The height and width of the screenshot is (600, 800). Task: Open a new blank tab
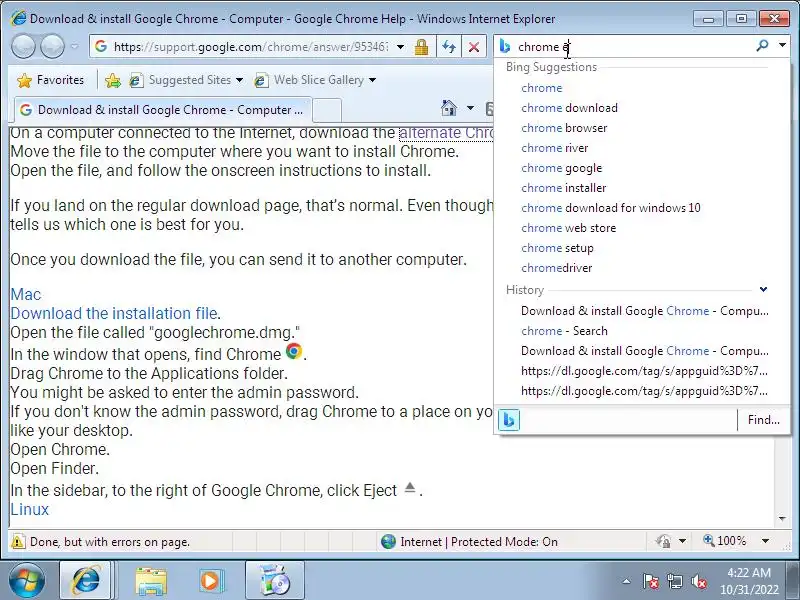[327, 110]
